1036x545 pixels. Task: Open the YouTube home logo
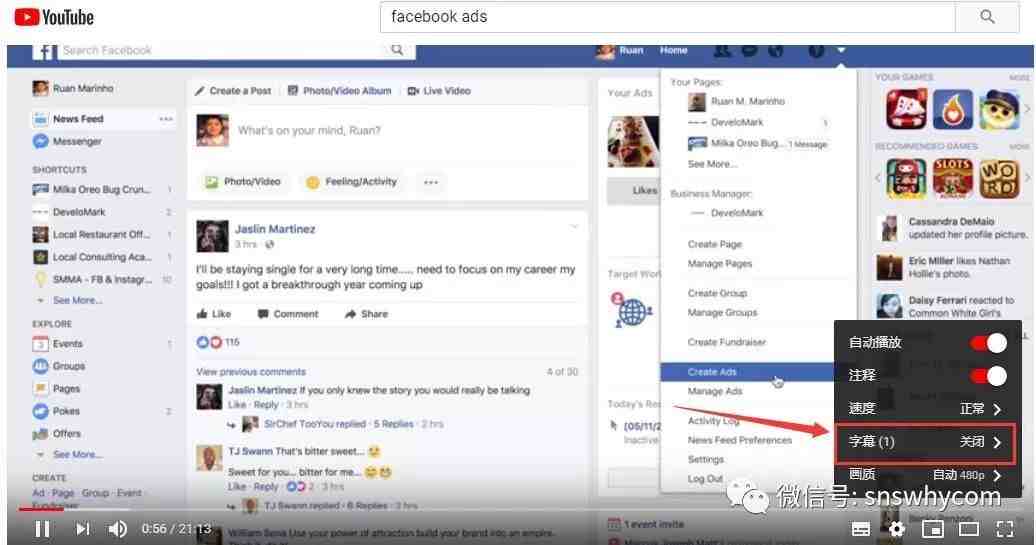tap(54, 17)
